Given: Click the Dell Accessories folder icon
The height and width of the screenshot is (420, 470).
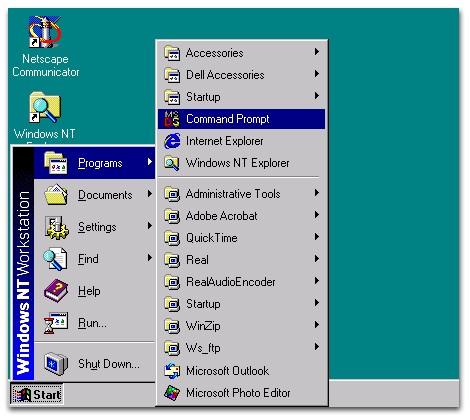Looking at the screenshot, I should tap(172, 75).
